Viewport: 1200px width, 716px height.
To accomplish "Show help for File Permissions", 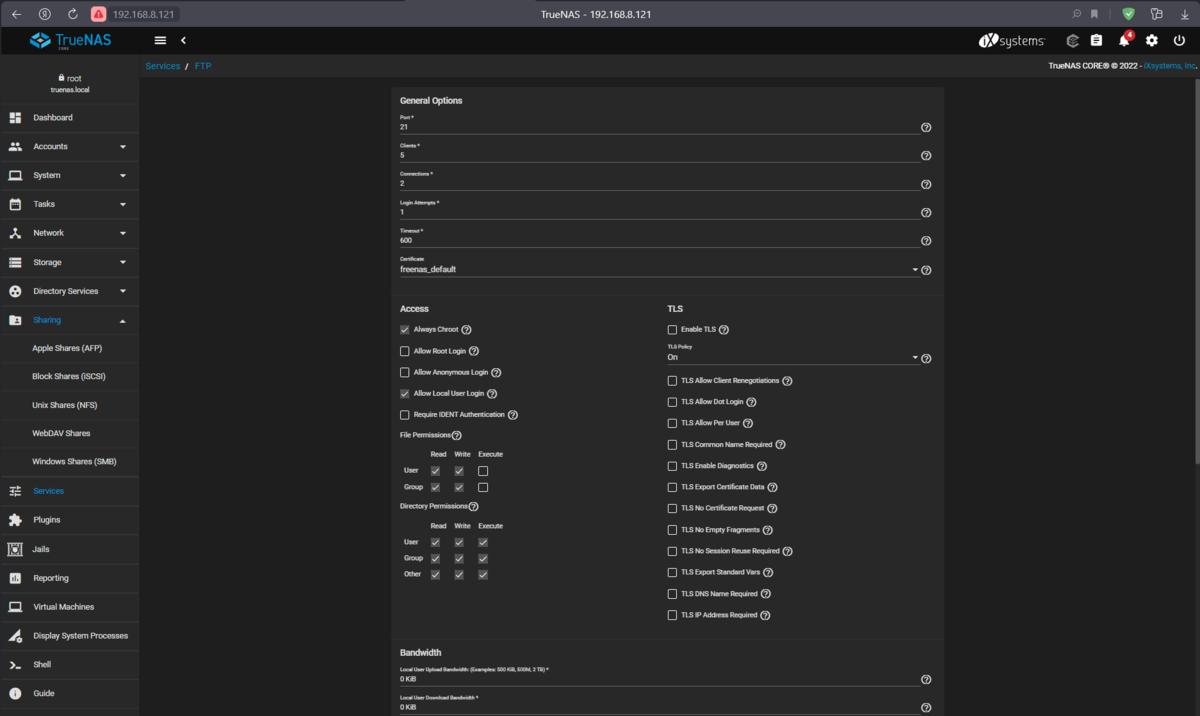I will [x=457, y=436].
